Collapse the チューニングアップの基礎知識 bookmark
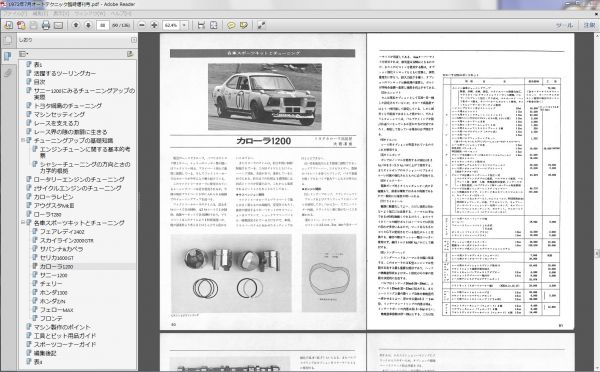This screenshot has height=372, width=600. (23, 140)
